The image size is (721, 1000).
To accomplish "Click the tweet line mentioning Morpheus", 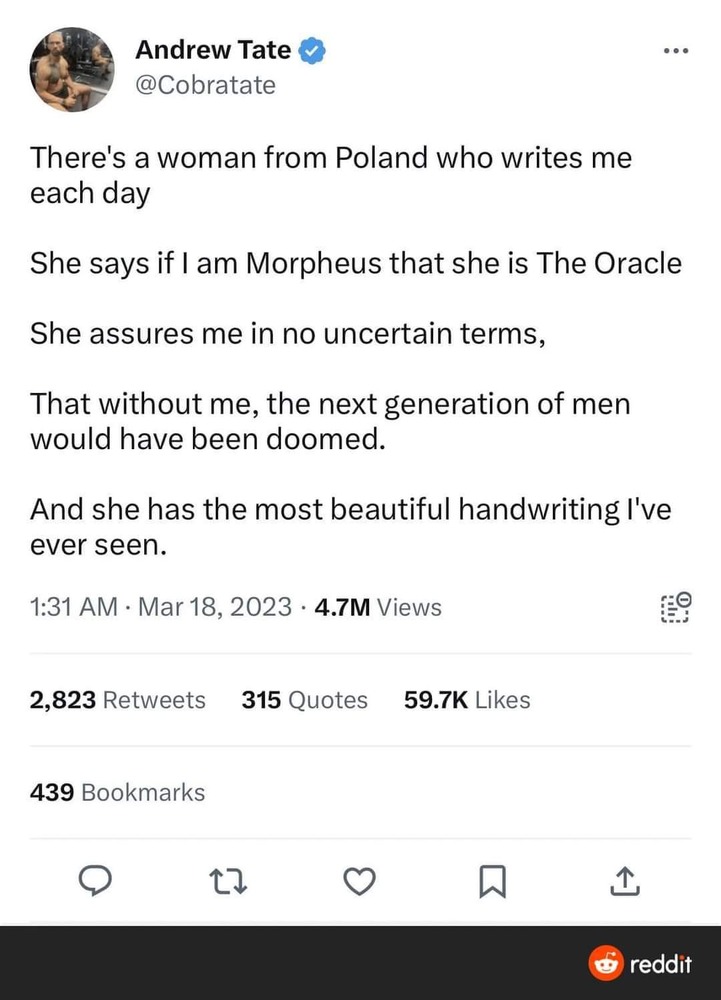I will (356, 263).
